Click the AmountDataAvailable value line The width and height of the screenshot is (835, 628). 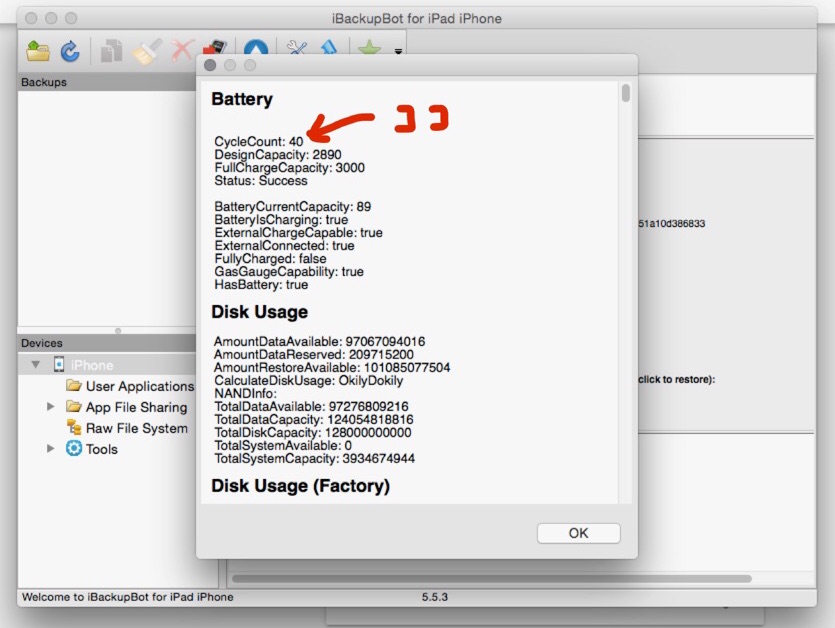[x=320, y=341]
